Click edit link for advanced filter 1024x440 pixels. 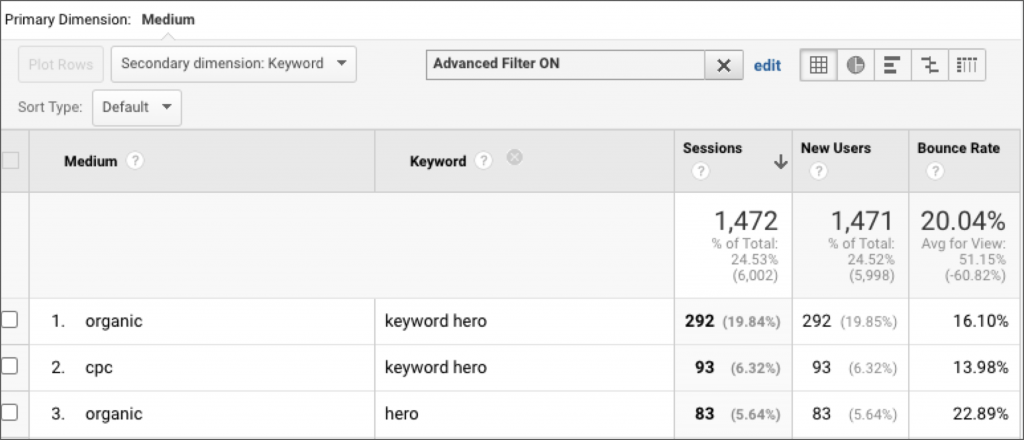click(767, 65)
